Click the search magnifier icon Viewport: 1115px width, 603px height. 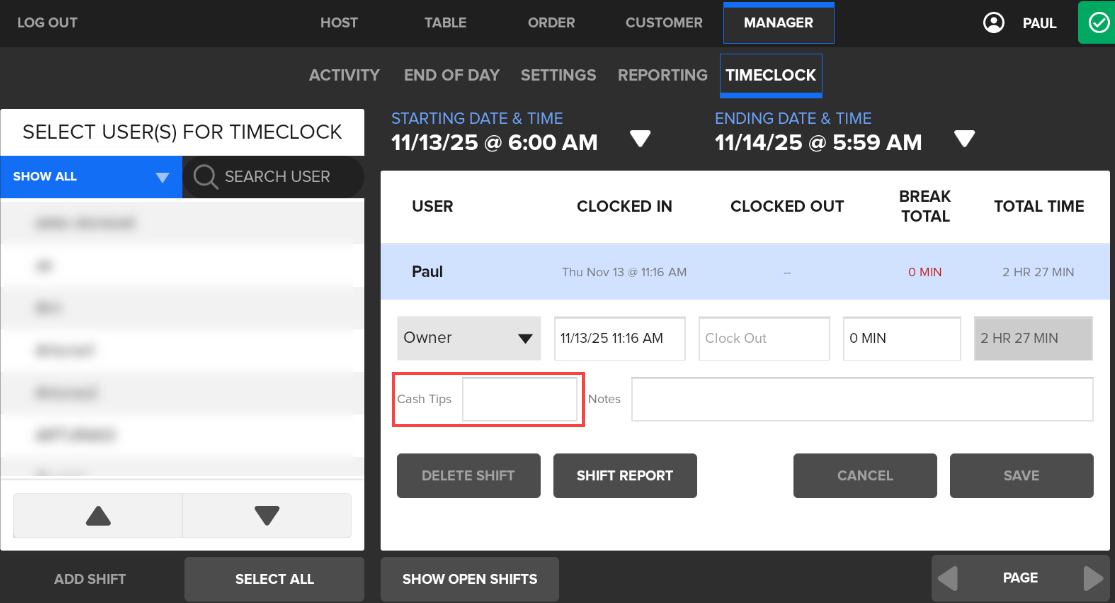[206, 177]
